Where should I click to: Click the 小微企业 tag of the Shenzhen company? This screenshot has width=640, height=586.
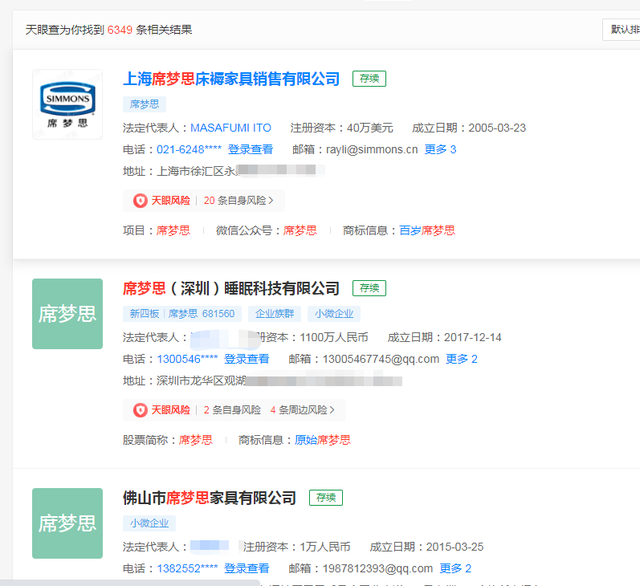pyautogui.click(x=333, y=314)
